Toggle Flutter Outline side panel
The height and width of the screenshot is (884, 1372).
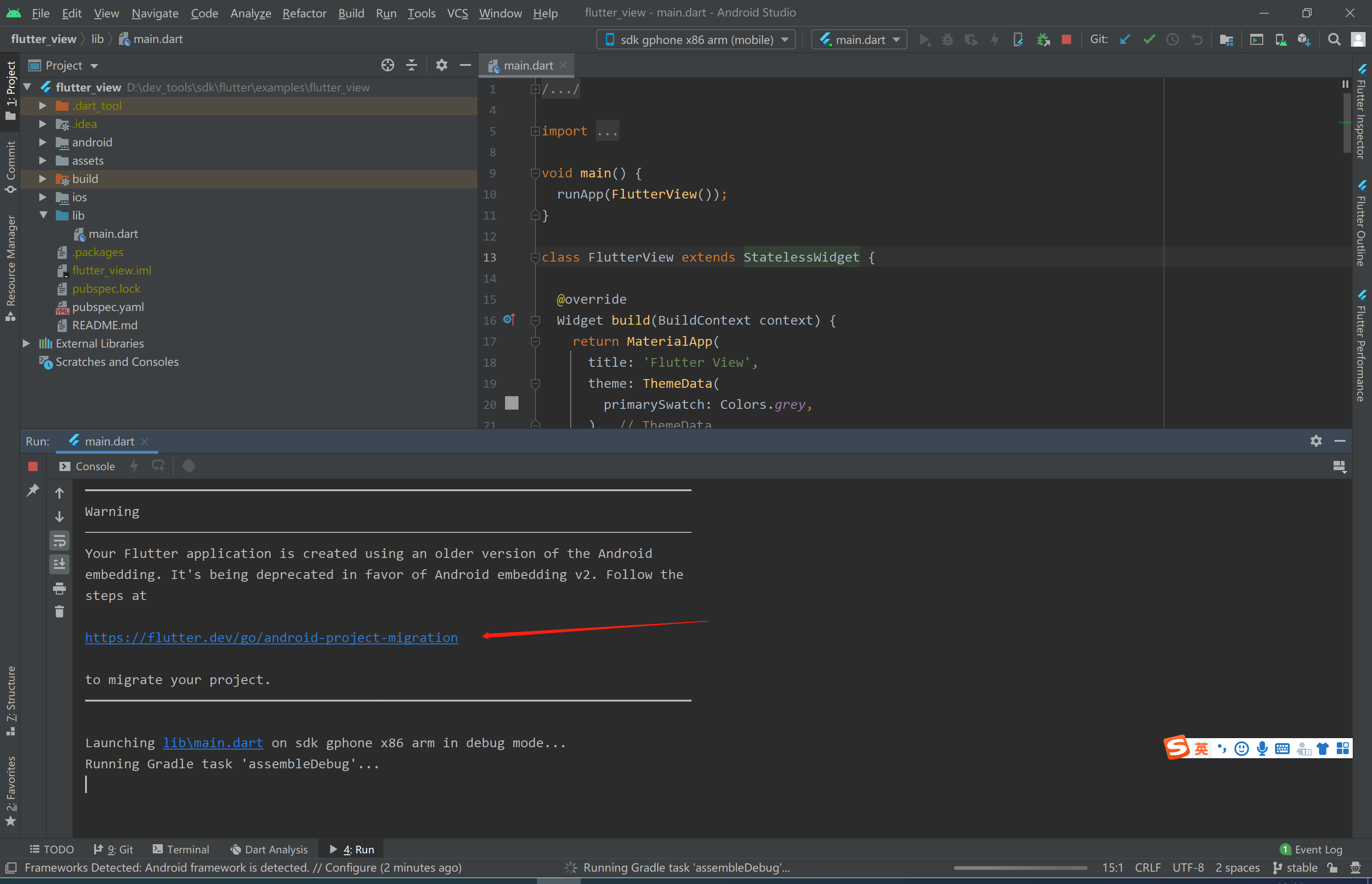[x=1361, y=223]
